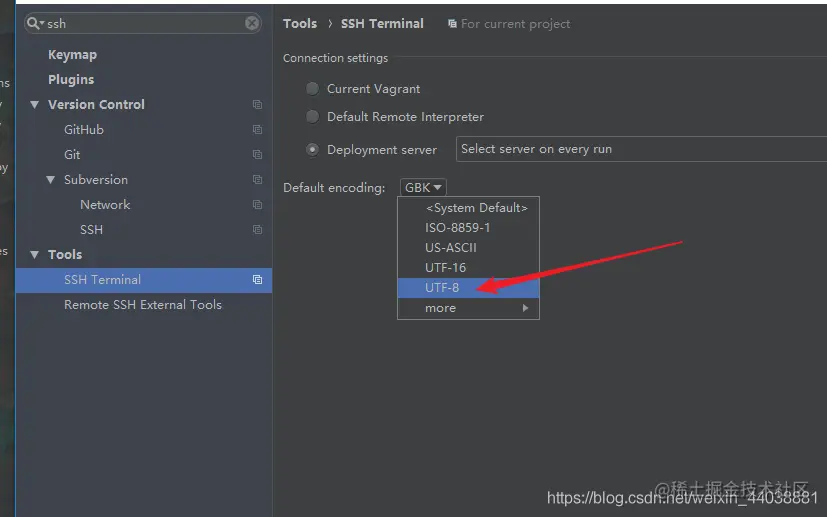Image resolution: width=827 pixels, height=517 pixels.
Task: Select SSH Terminal in settings tree
Action: tap(143, 280)
